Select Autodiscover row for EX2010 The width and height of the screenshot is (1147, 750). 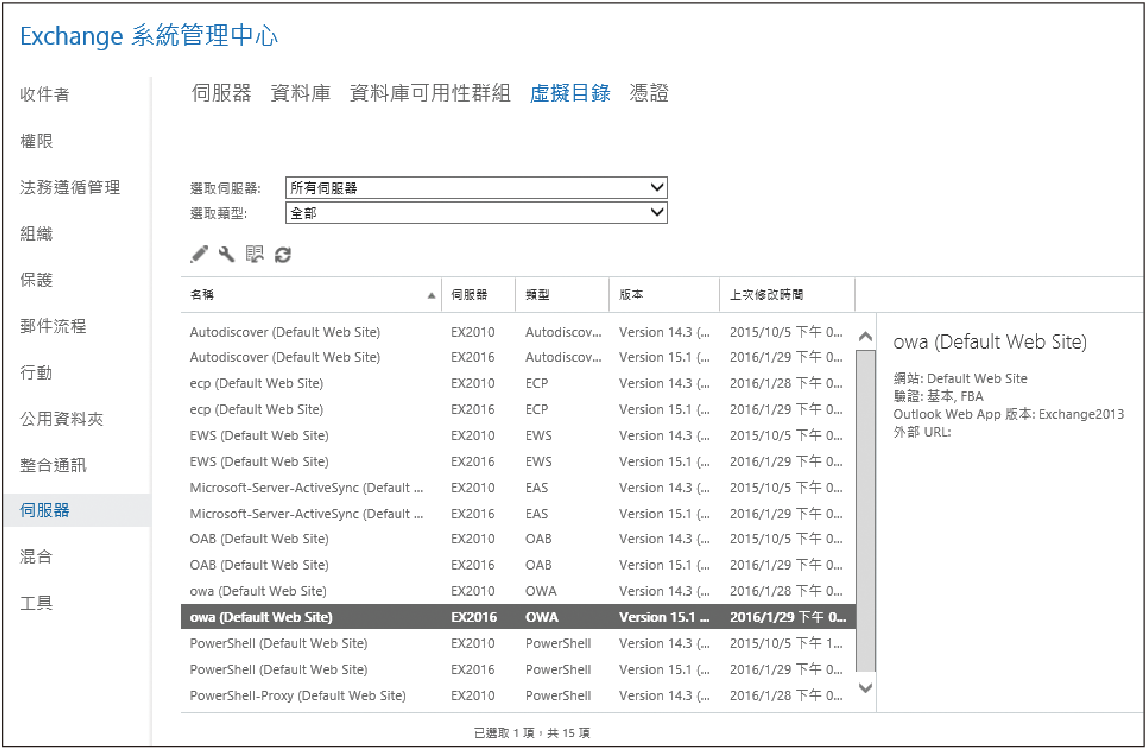point(518,332)
